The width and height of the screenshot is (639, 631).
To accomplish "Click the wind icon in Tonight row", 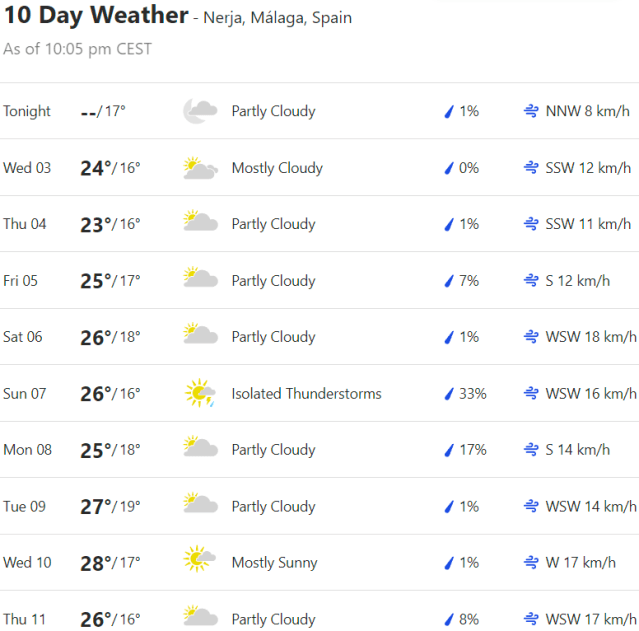I will [x=531, y=111].
